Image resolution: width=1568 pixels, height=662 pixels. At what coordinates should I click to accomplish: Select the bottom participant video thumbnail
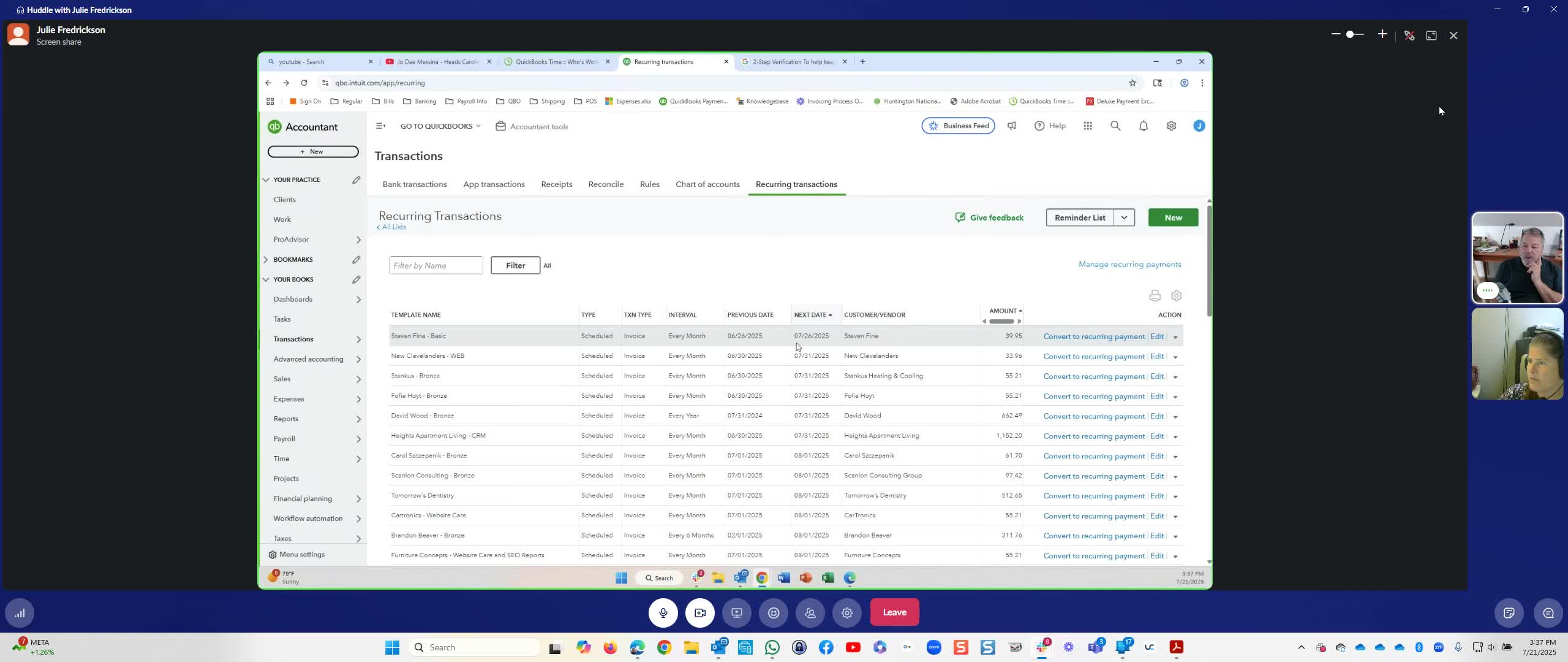tap(1518, 354)
